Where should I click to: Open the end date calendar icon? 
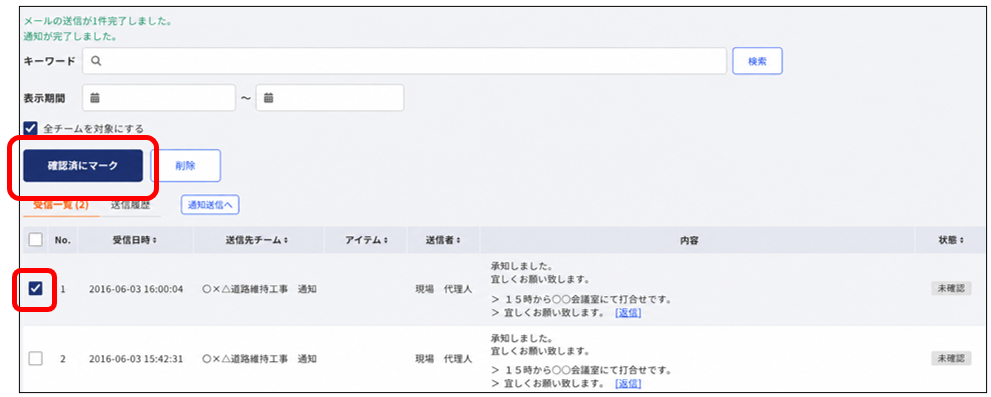coord(268,98)
